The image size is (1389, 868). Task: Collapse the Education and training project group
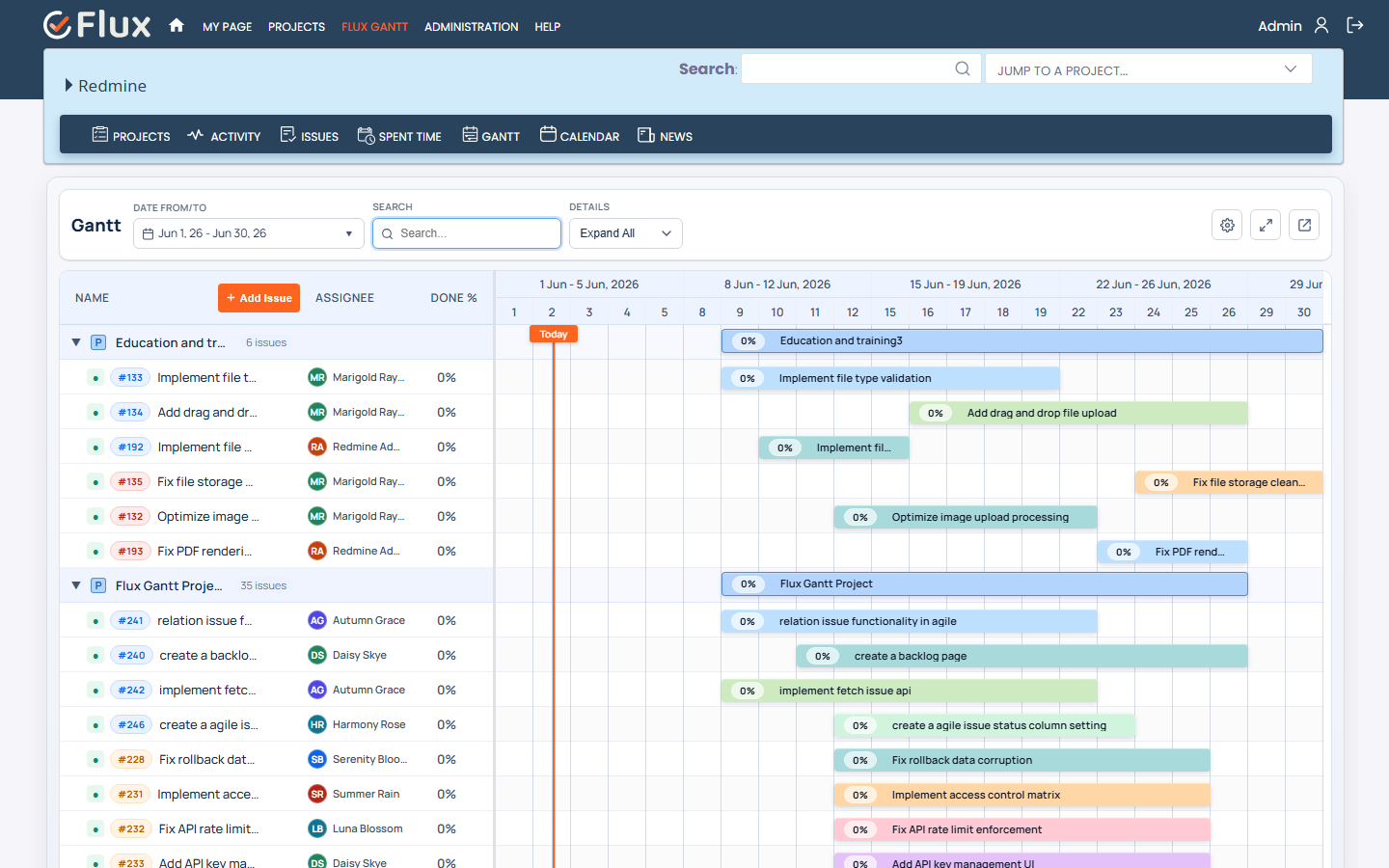click(x=76, y=342)
